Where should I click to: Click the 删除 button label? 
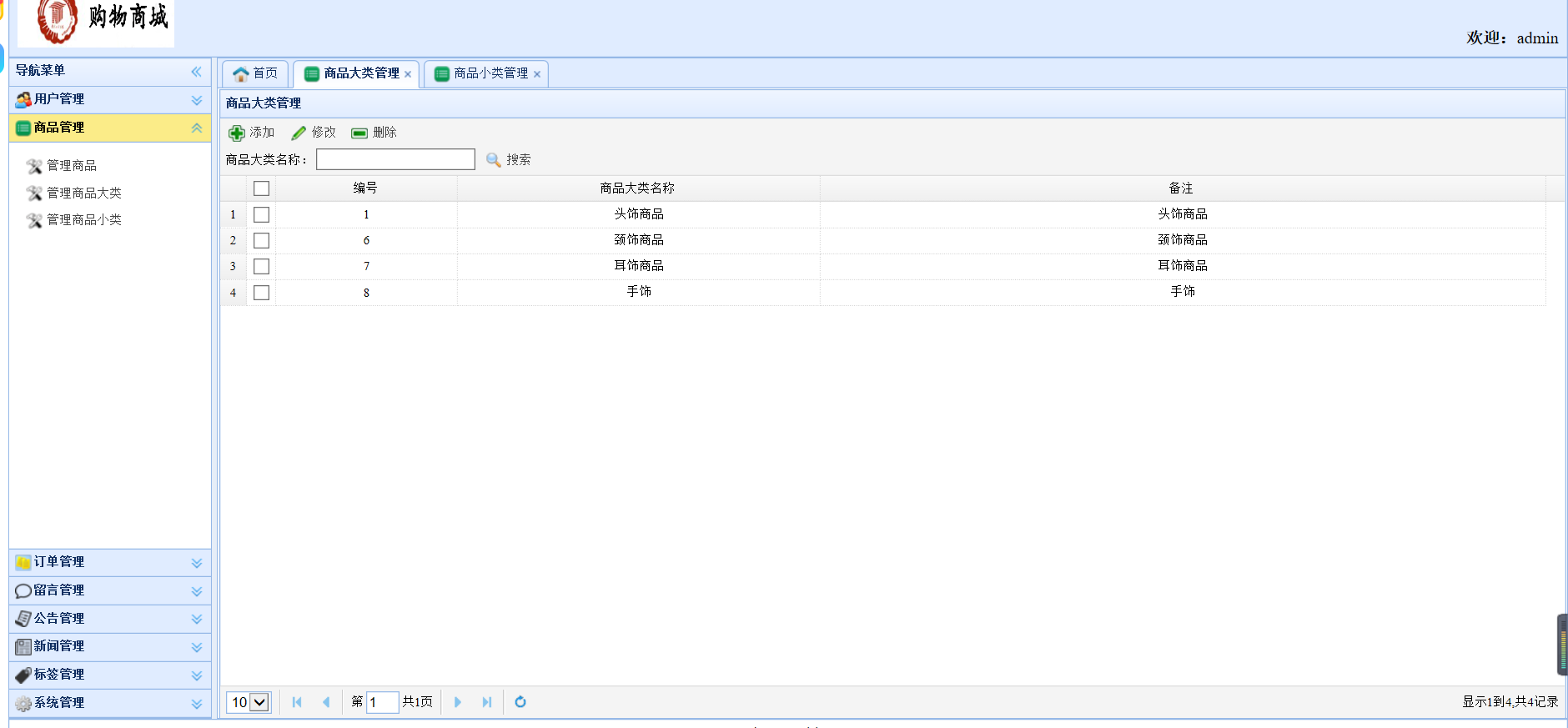click(x=384, y=133)
